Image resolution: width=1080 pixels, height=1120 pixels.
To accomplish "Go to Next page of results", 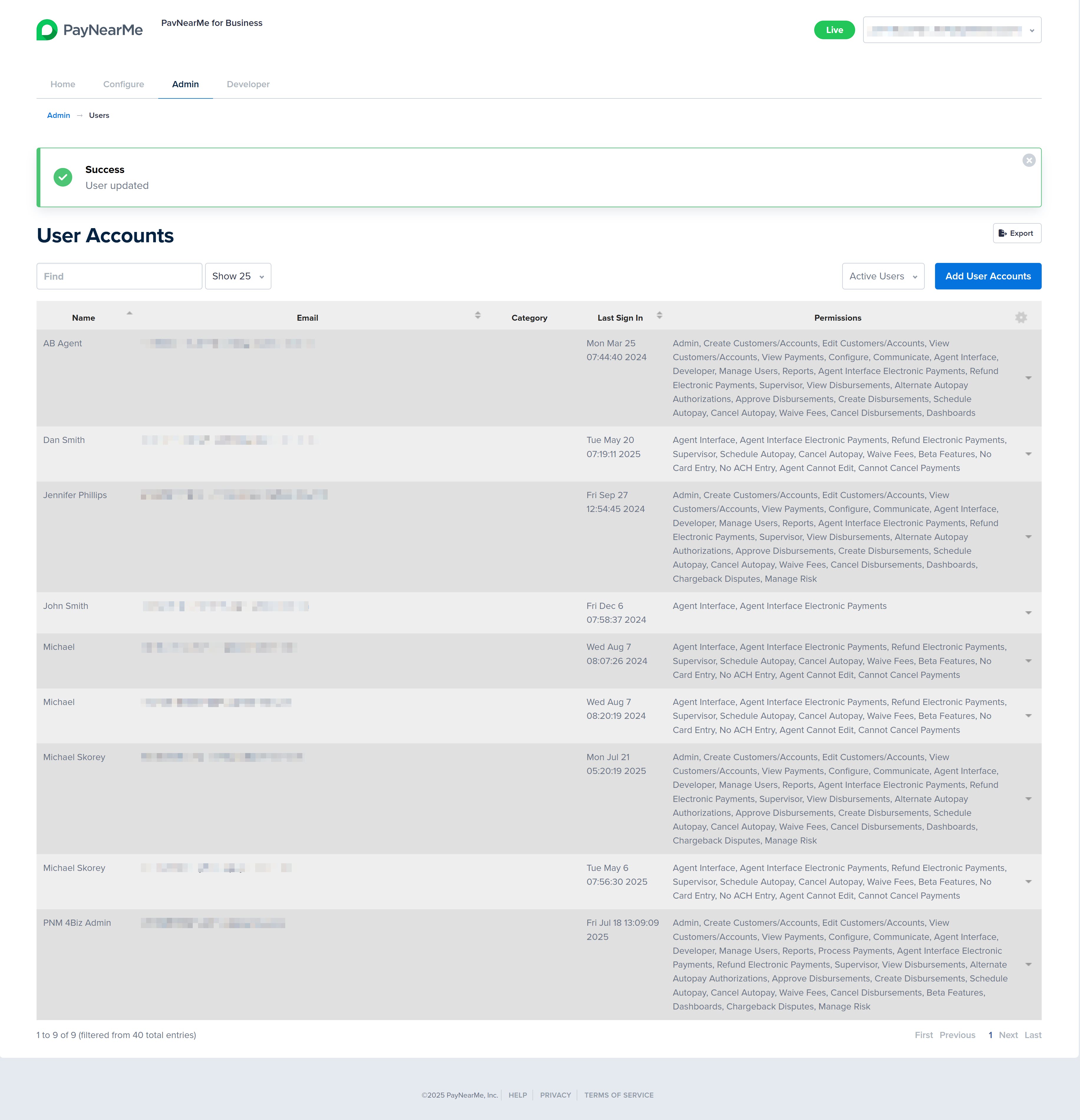I will pos(1008,1035).
